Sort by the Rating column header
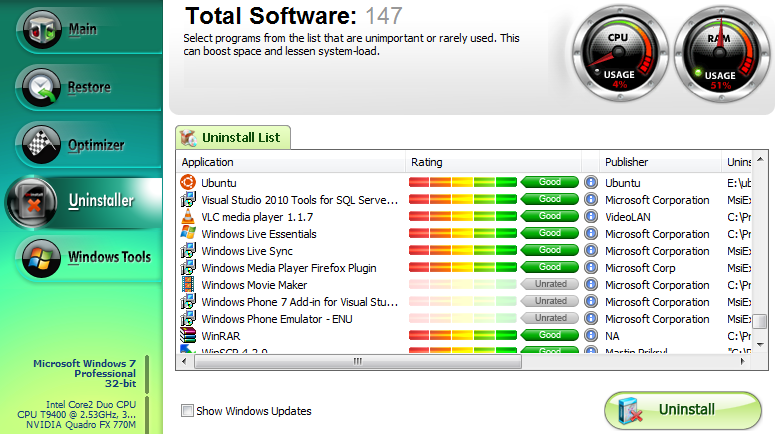The width and height of the screenshot is (777, 434). [x=494, y=162]
